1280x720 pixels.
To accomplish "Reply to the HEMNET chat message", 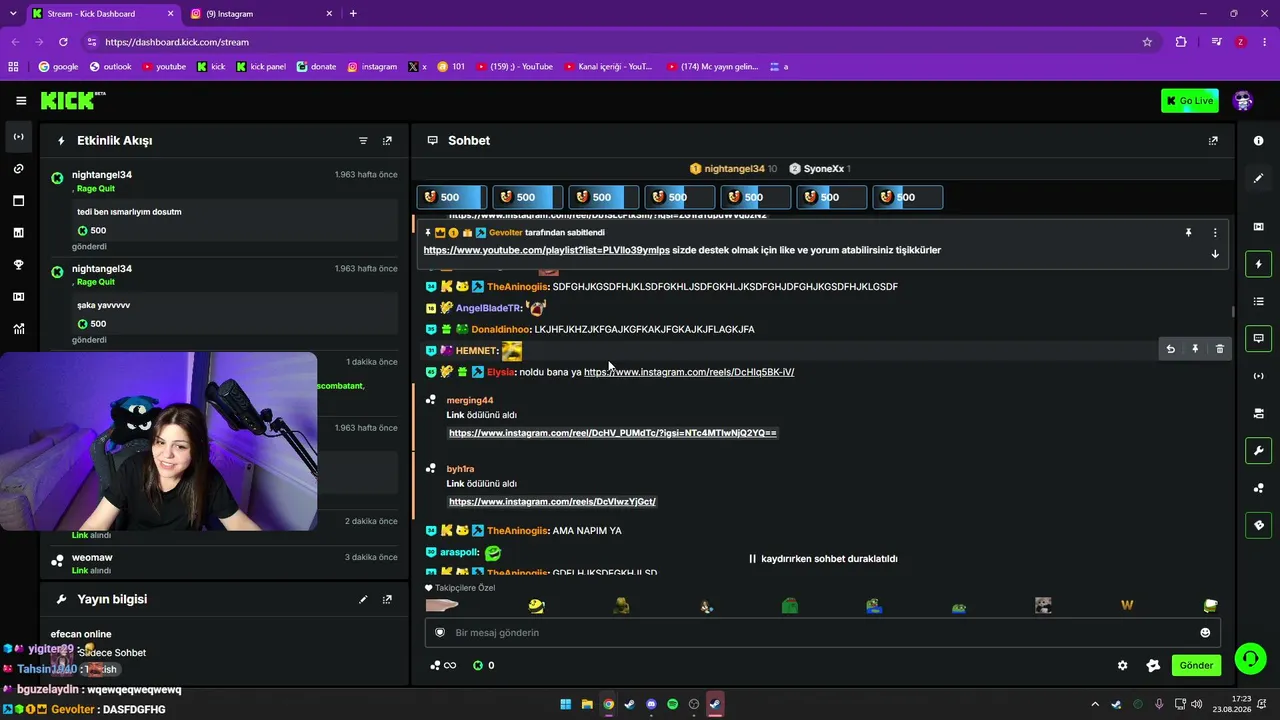I will (1170, 349).
